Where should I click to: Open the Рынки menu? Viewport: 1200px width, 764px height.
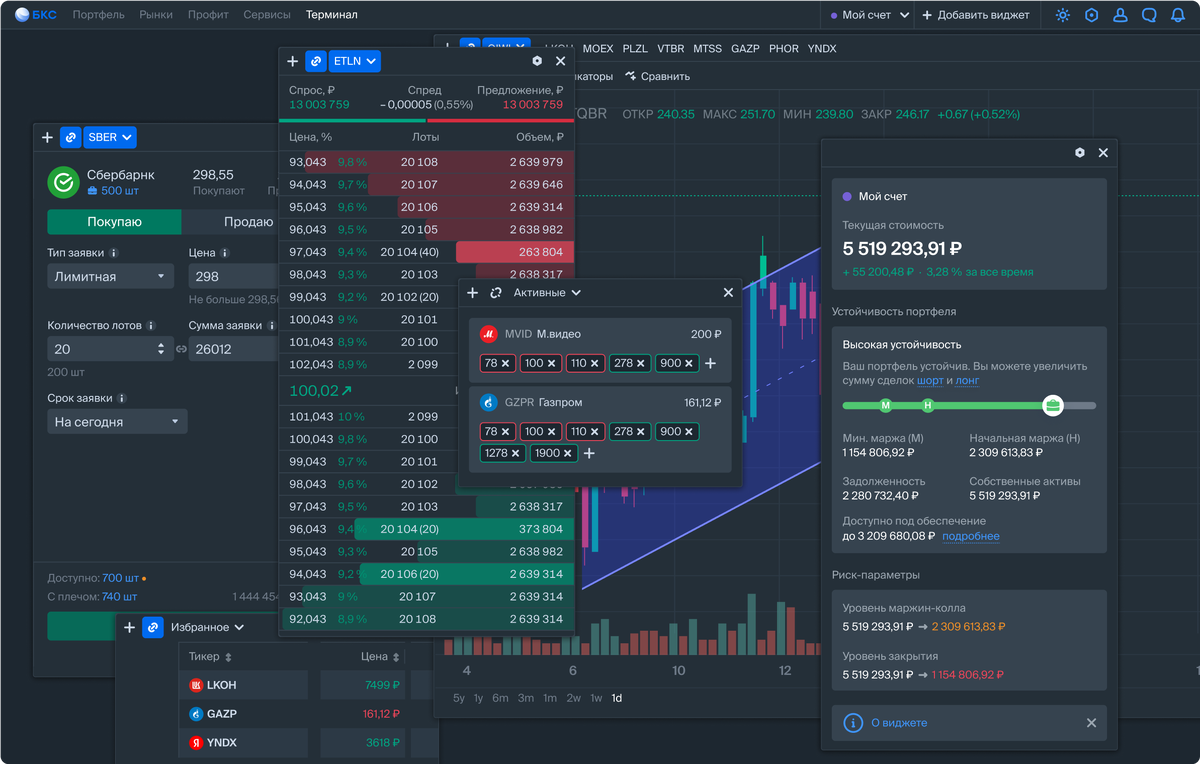(x=156, y=15)
